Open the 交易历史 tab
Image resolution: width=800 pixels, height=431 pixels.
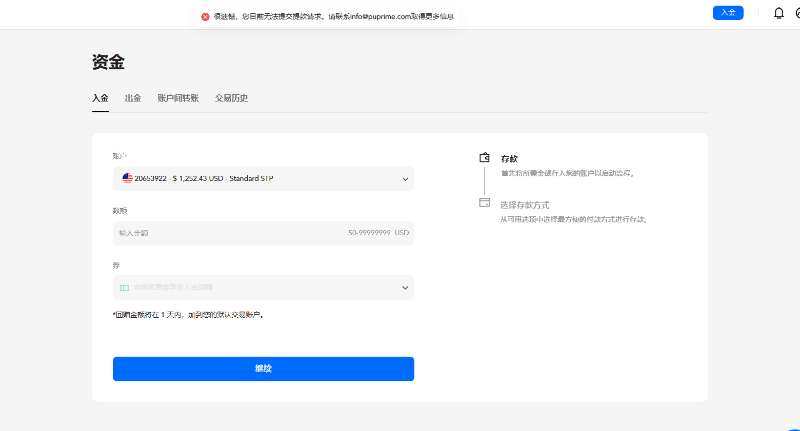[232, 98]
